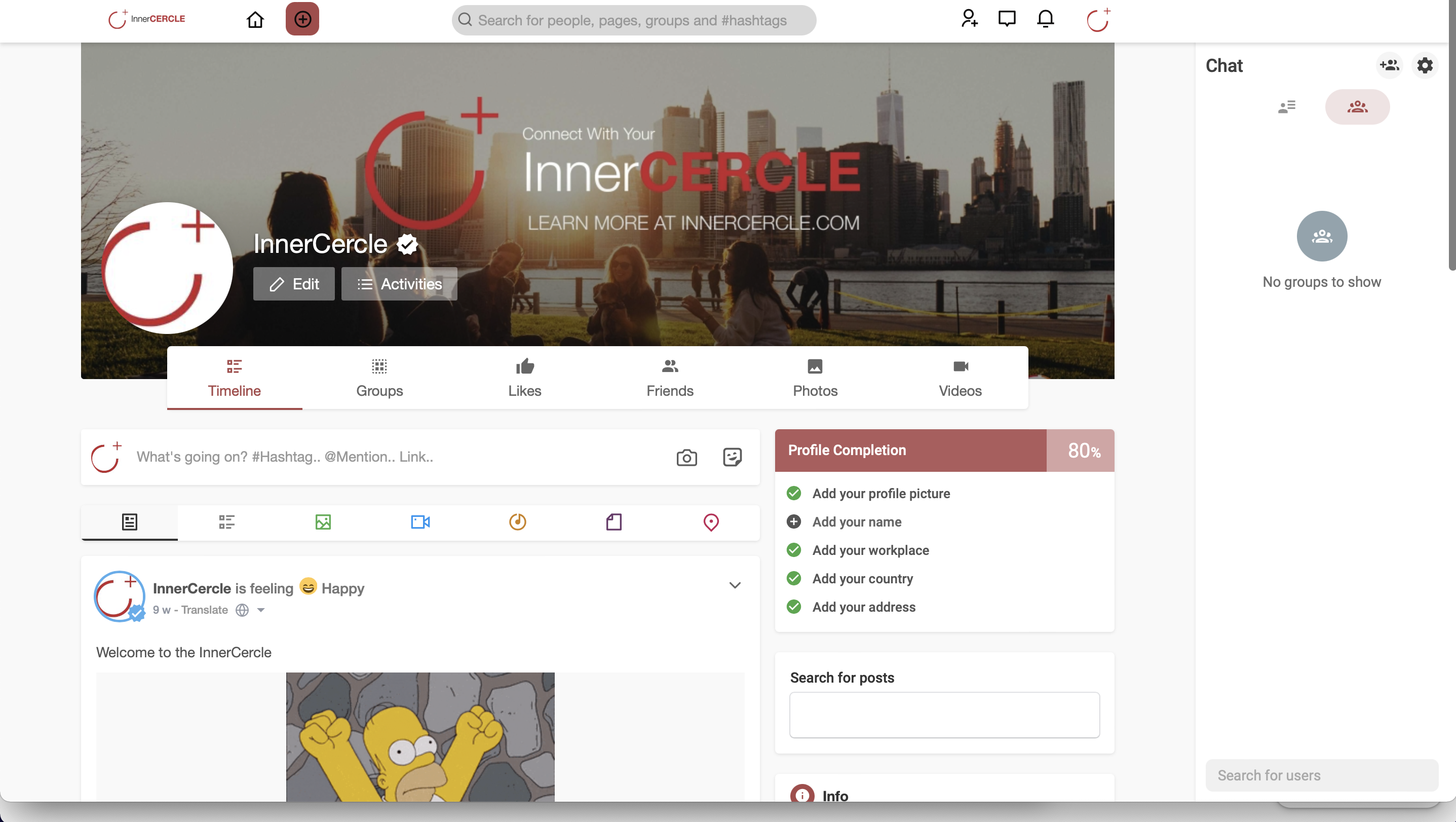Switch chat panel to groups view
1456x822 pixels.
(1357, 107)
